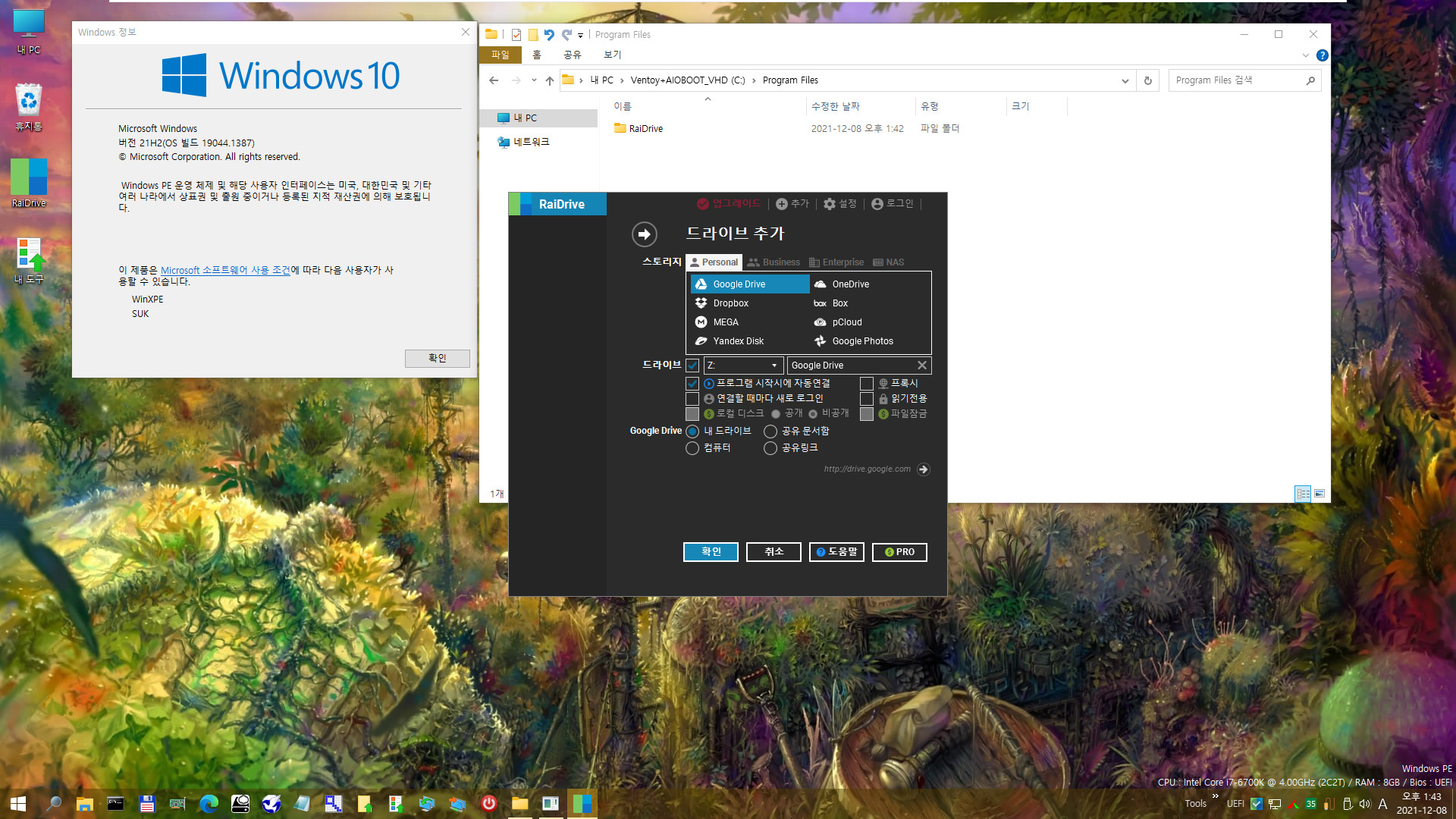The image size is (1456, 819).
Task: Open Explorer recent locations dropdown
Action: (x=534, y=80)
